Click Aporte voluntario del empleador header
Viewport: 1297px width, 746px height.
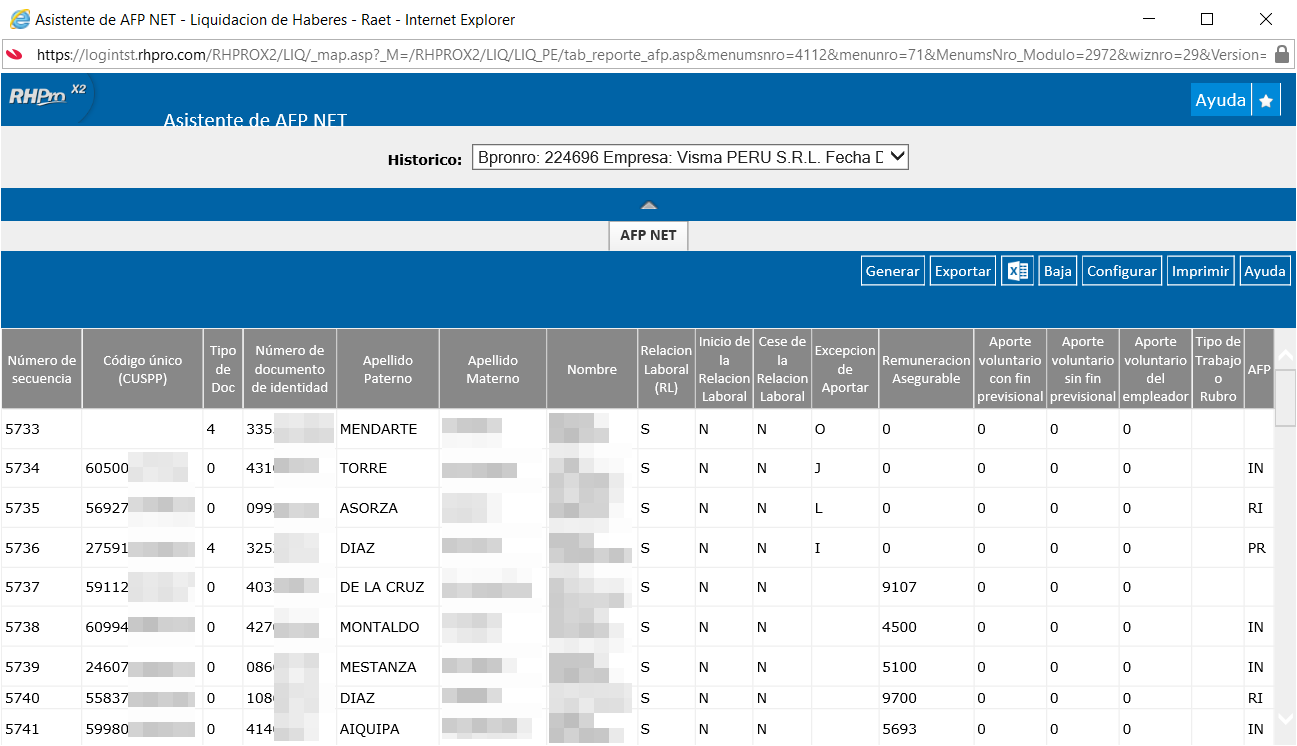(1155, 369)
